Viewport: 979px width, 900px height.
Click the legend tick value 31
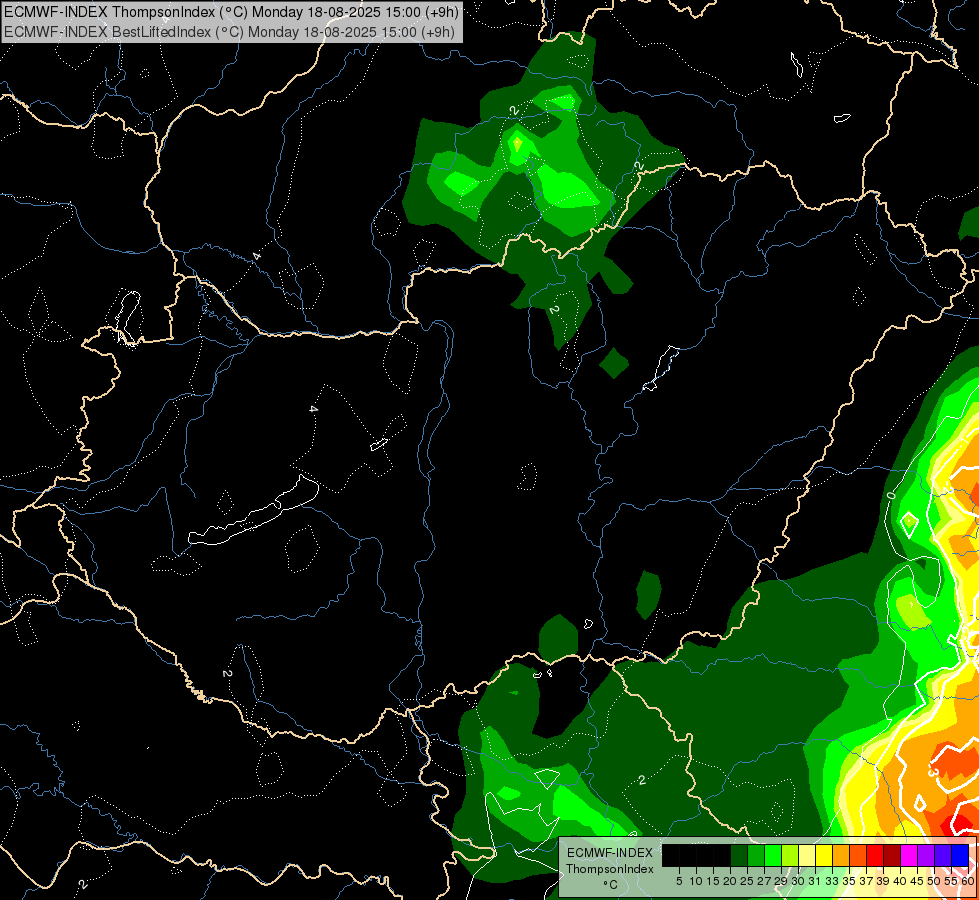pos(815,881)
